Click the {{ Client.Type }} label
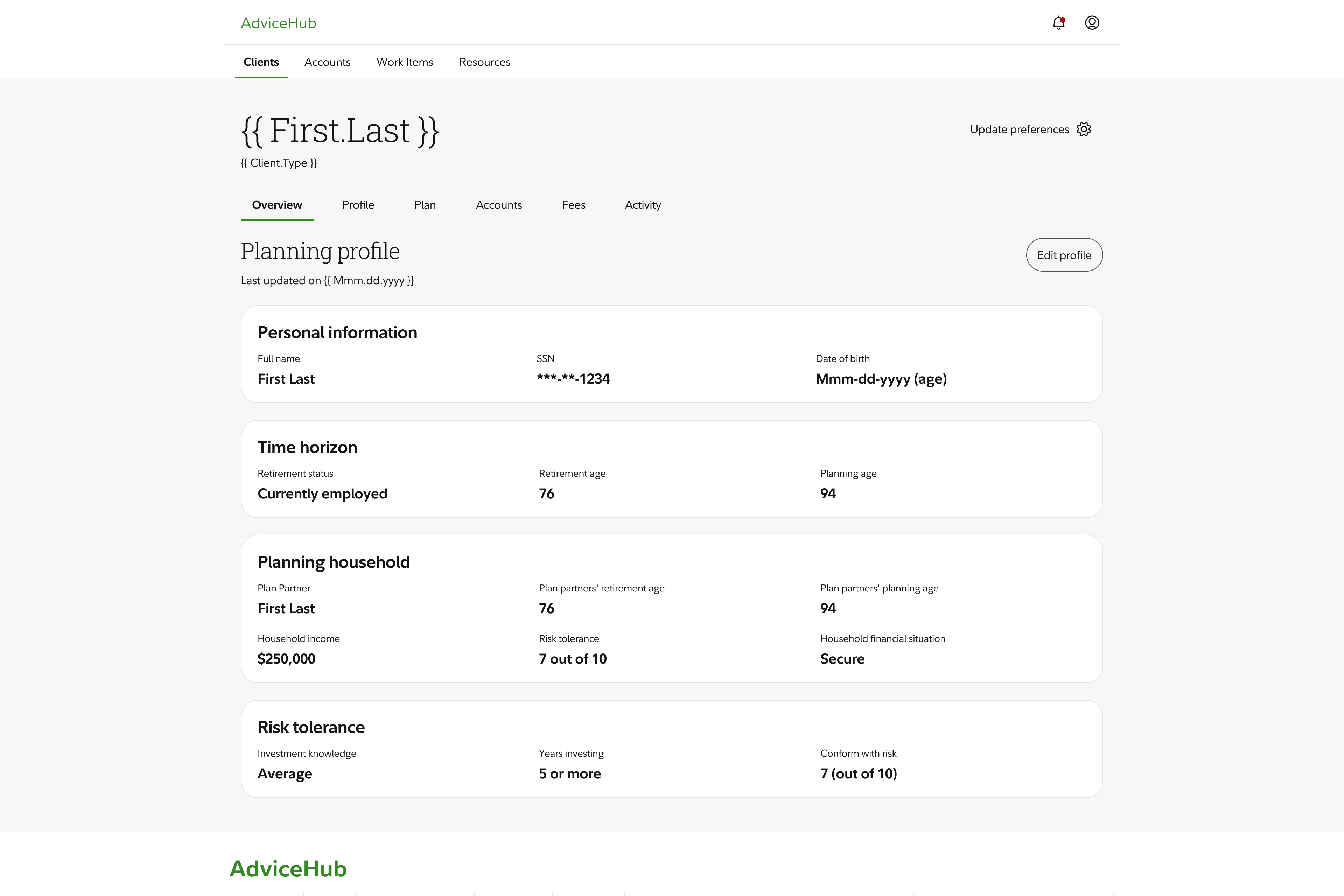The width and height of the screenshot is (1344, 896). point(279,163)
